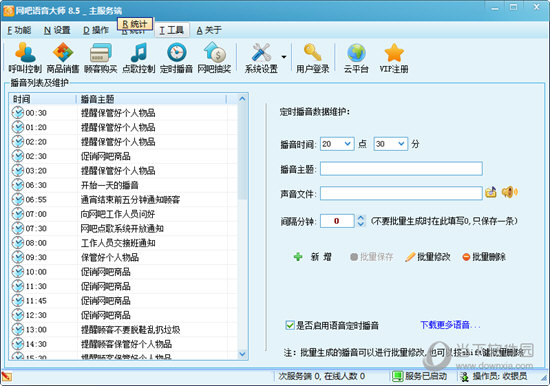Screen dimensions: 550x386
Task: Open the 定时播音 timed broadcast tool
Action: pyautogui.click(x=176, y=58)
